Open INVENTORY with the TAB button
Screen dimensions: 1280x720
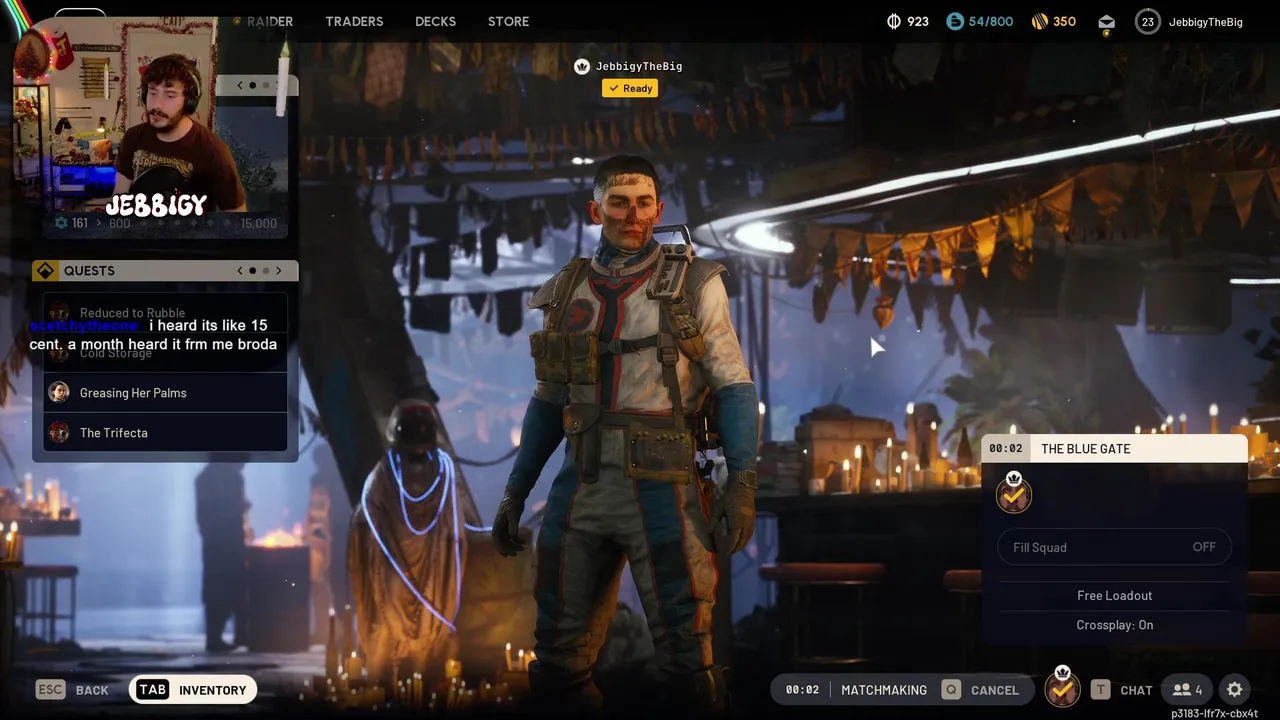point(193,690)
